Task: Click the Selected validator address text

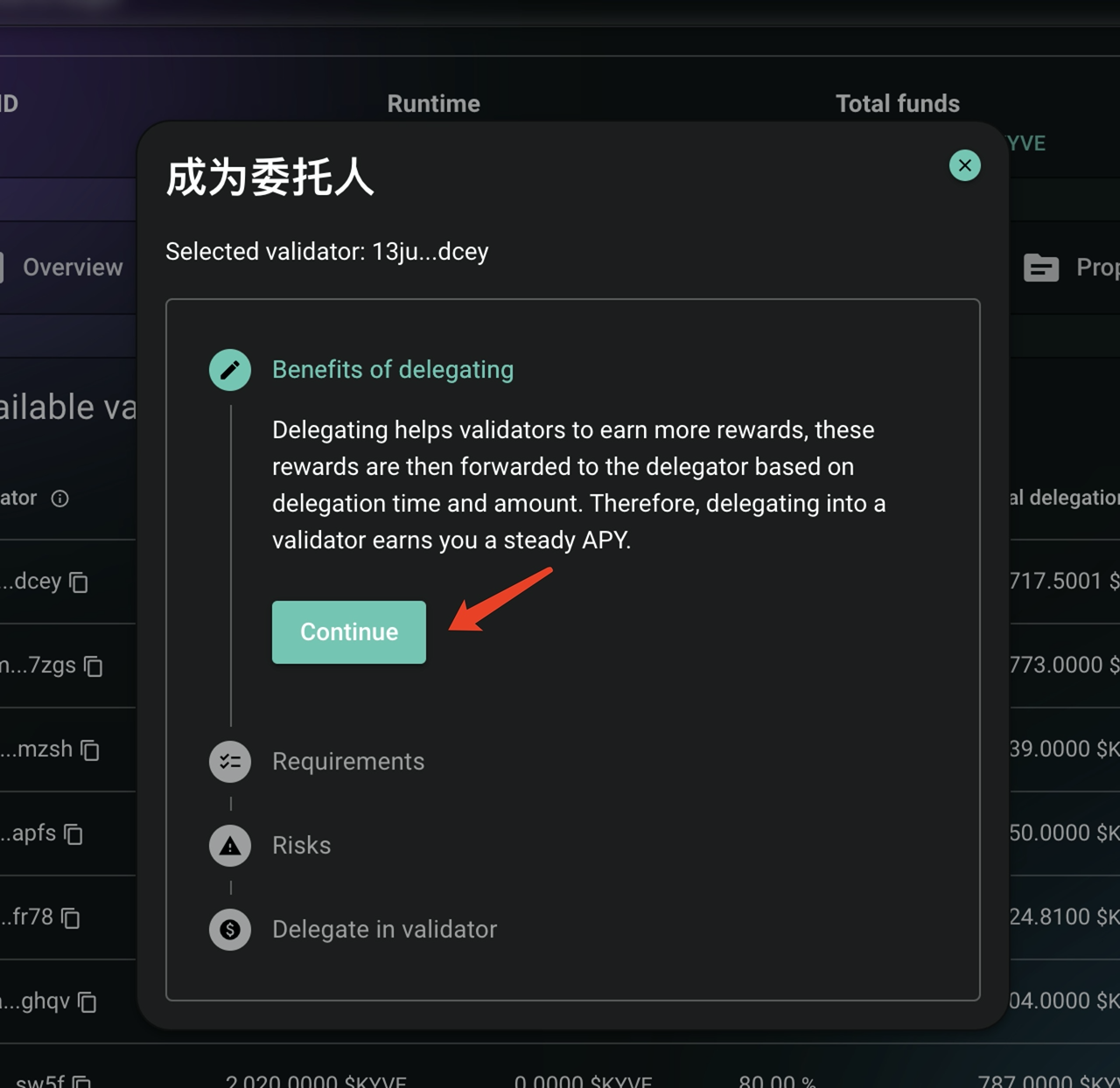Action: click(x=327, y=252)
